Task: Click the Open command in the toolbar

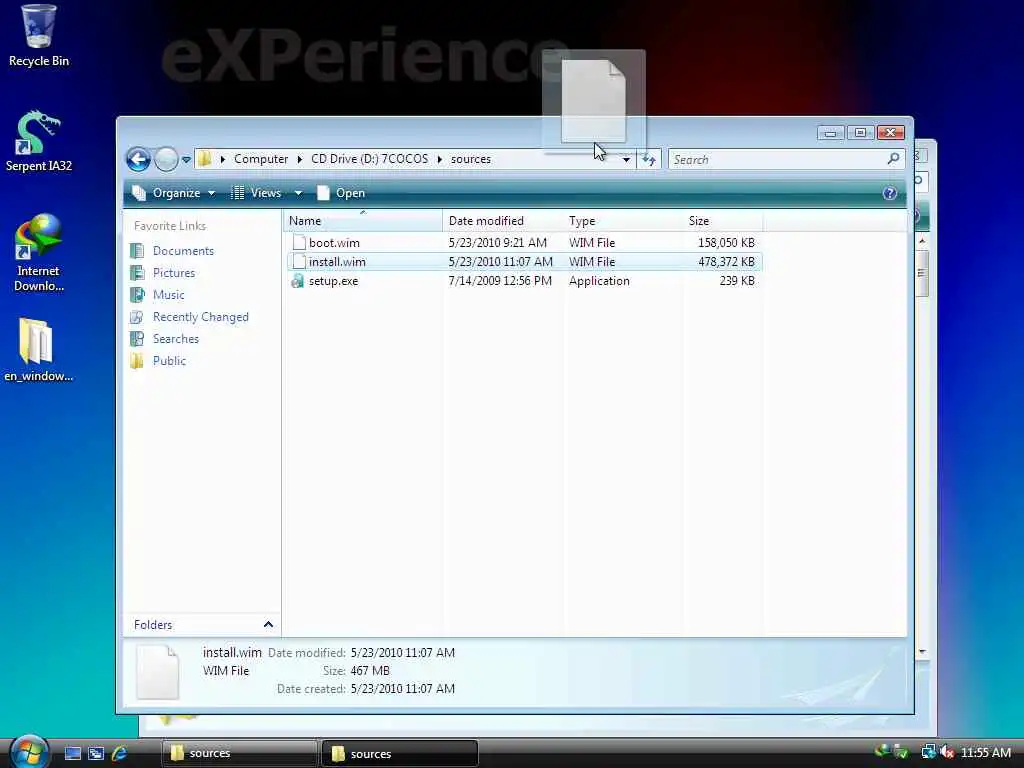Action: point(341,193)
